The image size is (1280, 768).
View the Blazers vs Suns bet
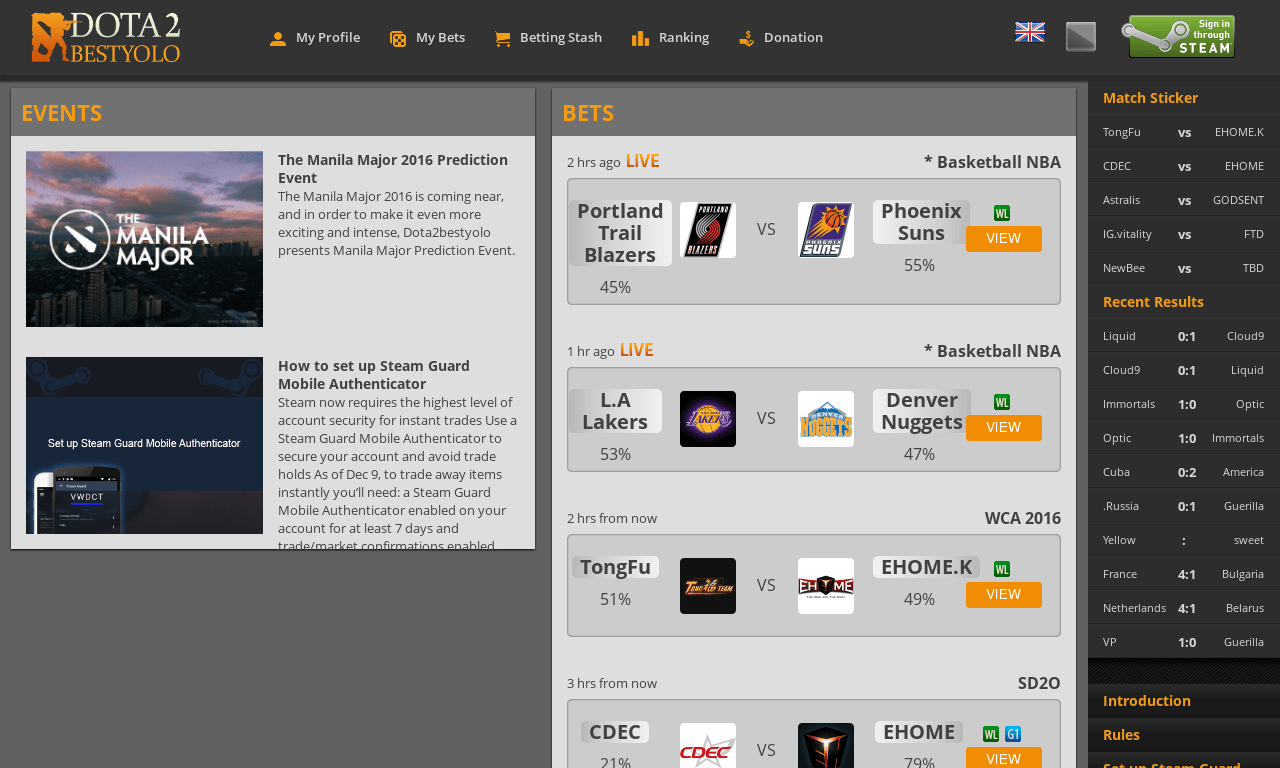point(1004,239)
